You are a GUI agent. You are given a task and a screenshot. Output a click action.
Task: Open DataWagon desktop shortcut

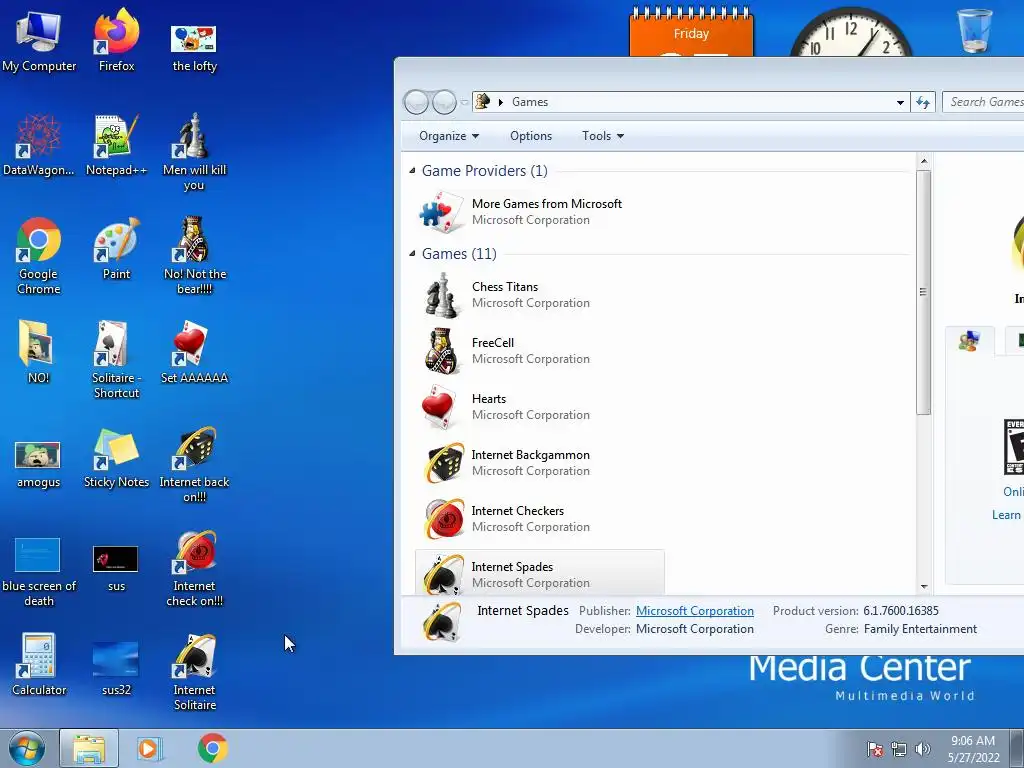tap(39, 145)
